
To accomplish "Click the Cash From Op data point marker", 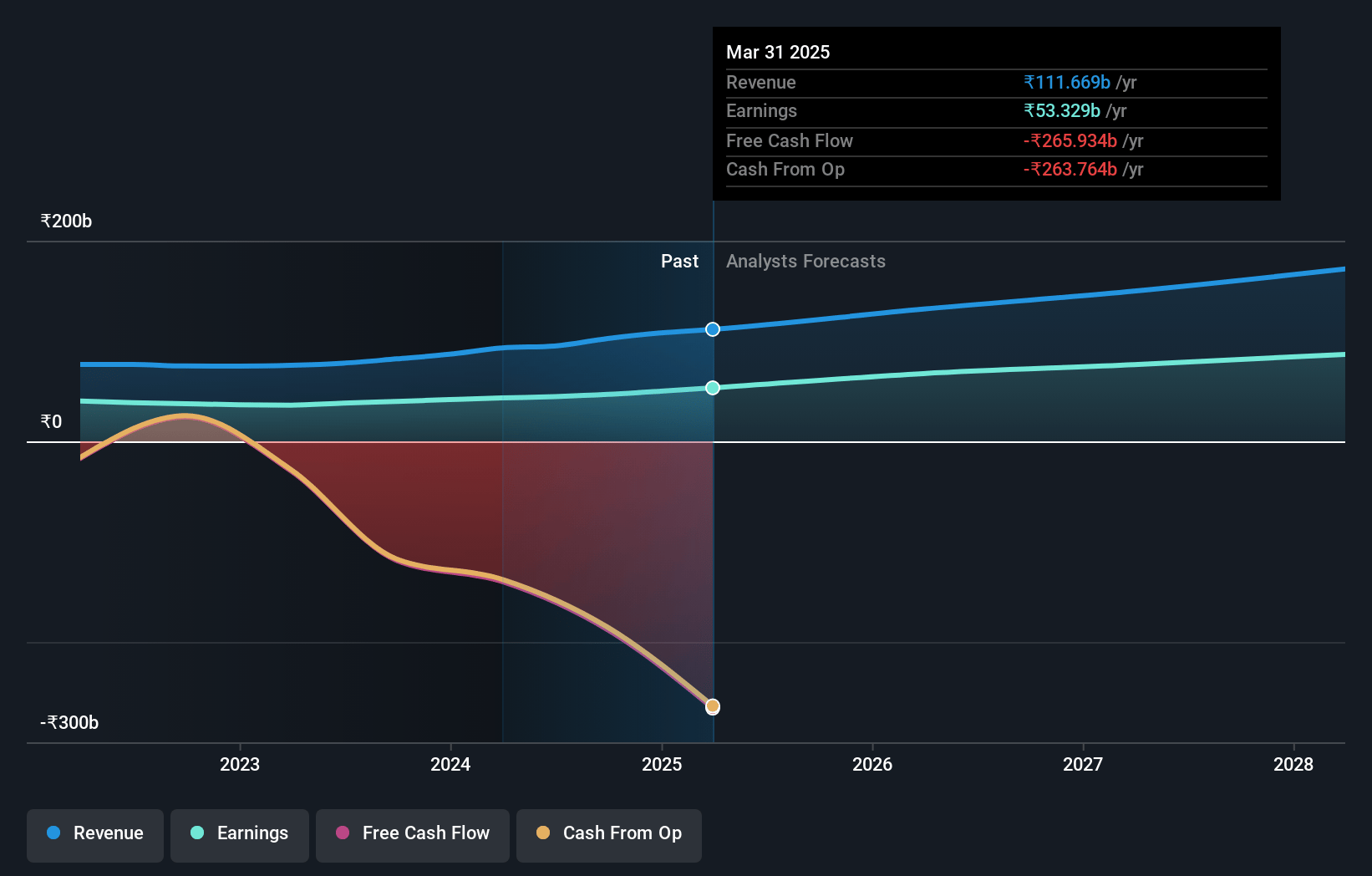I will [x=713, y=706].
